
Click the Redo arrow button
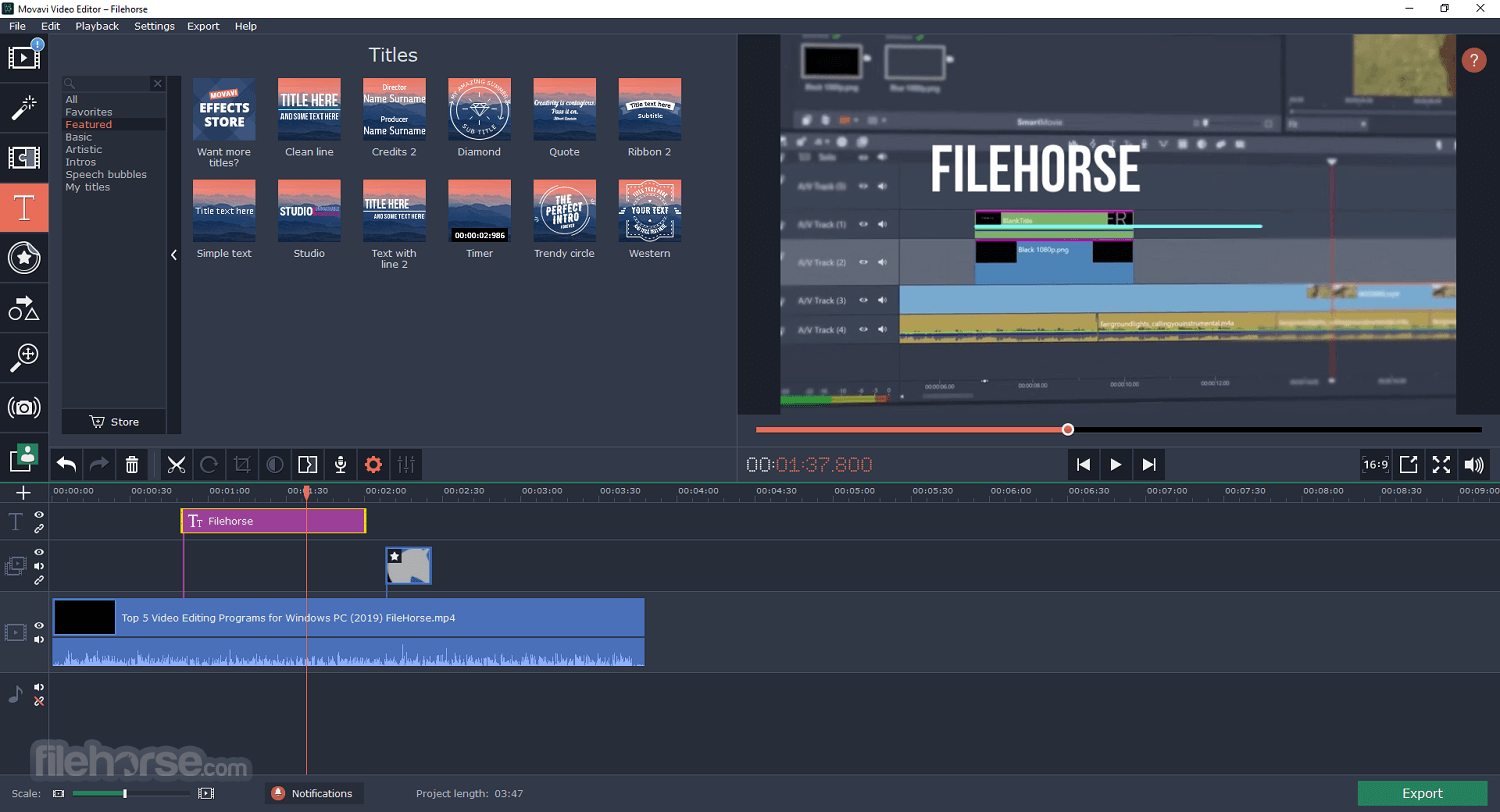[x=99, y=464]
